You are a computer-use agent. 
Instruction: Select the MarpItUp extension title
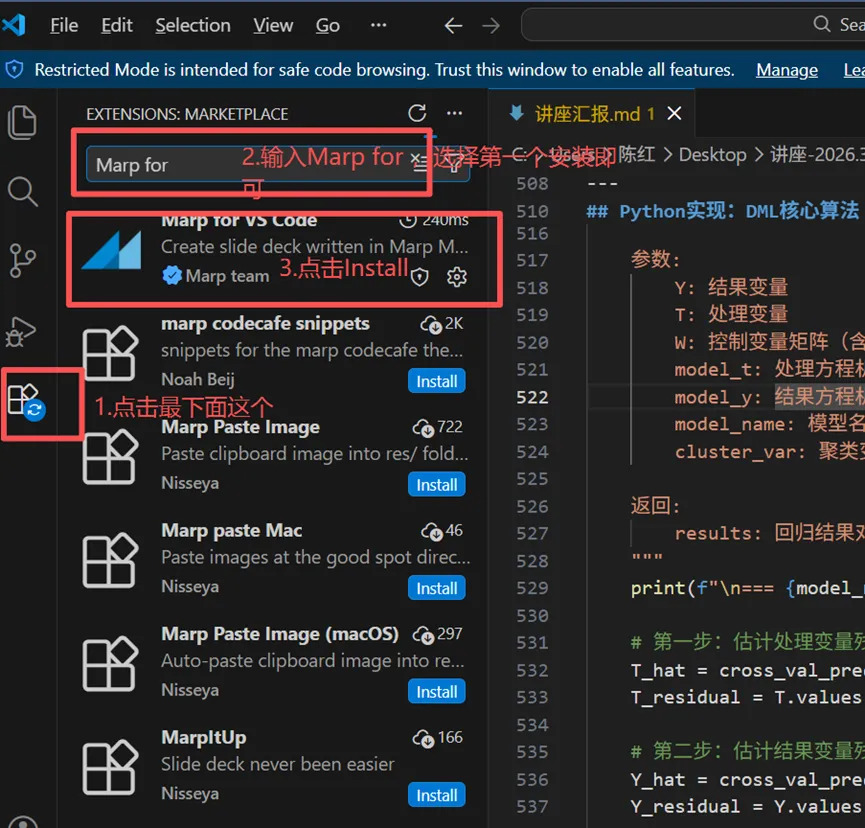coord(204,737)
